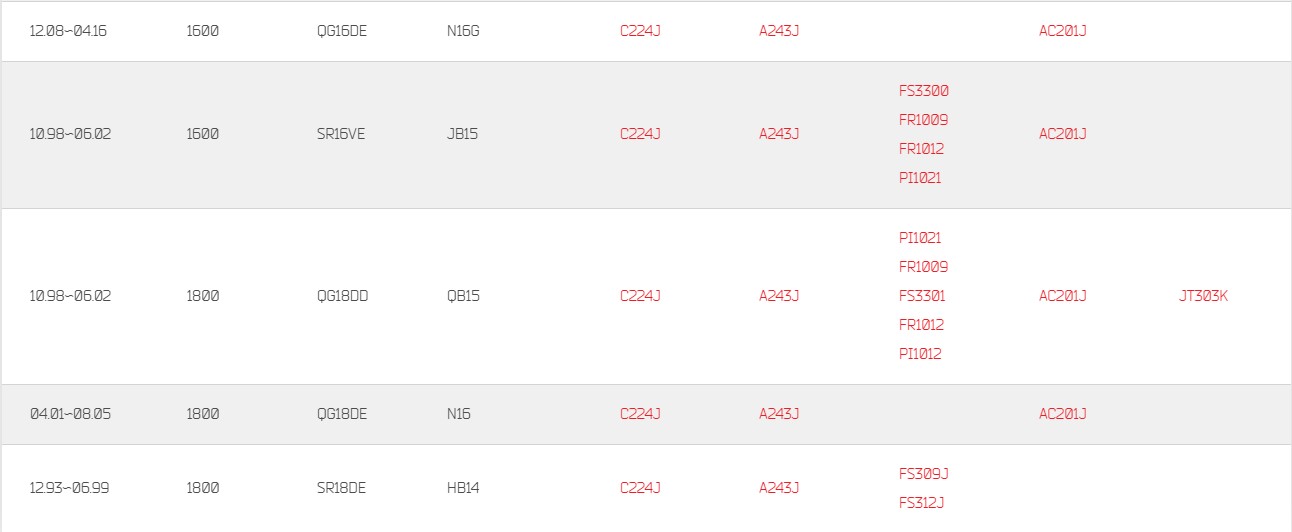Open FR1012 in the QG18DD row
Image resolution: width=1292 pixels, height=532 pixels.
pyautogui.click(x=921, y=325)
